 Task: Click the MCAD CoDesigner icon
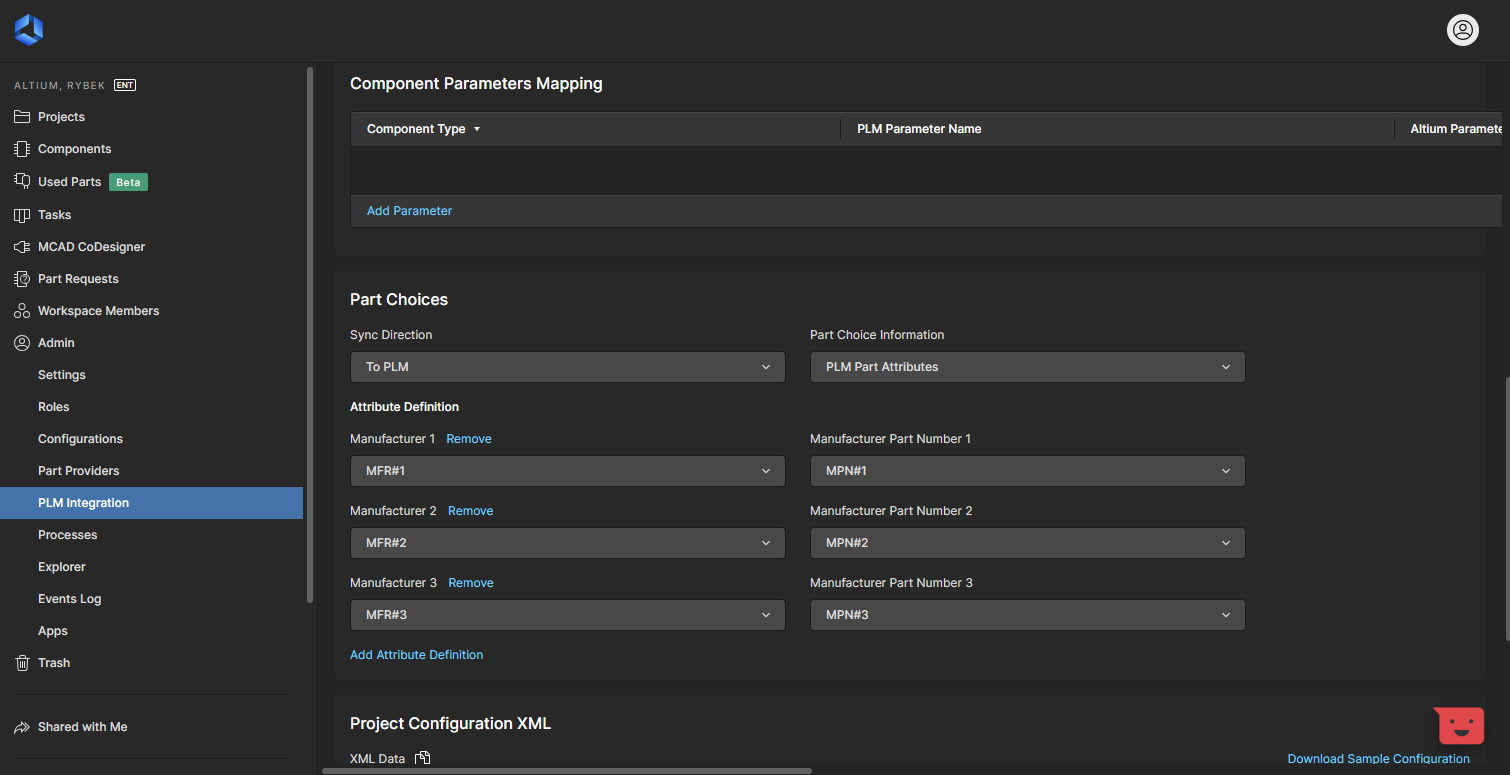tap(22, 247)
